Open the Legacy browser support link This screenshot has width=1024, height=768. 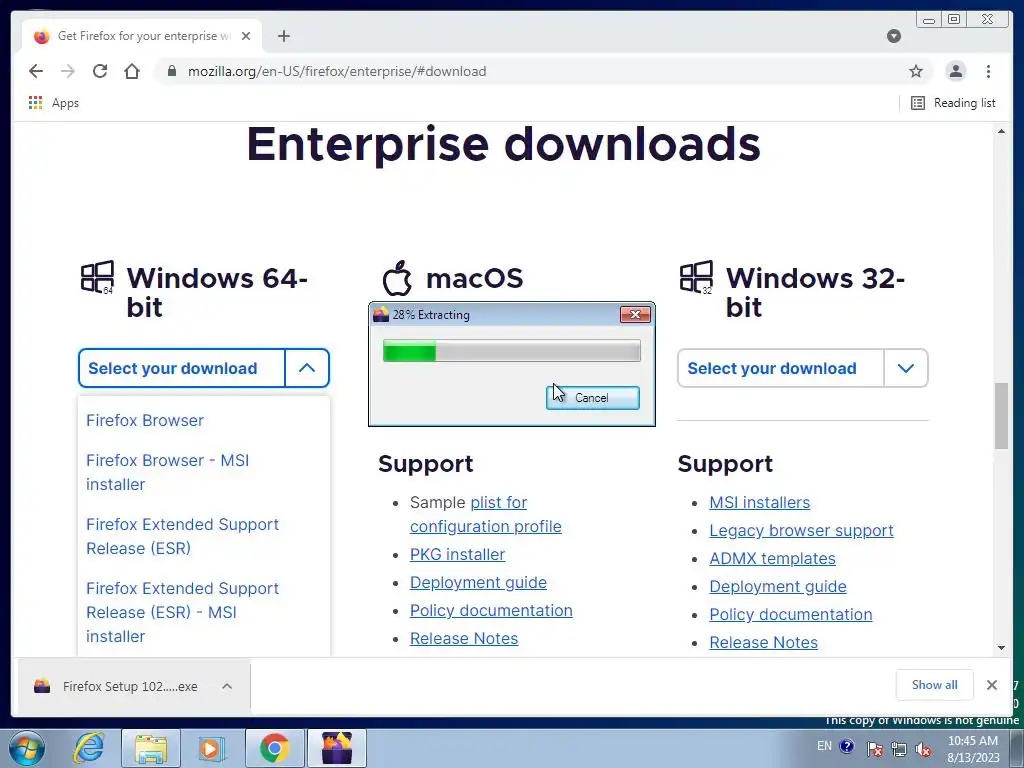801,530
